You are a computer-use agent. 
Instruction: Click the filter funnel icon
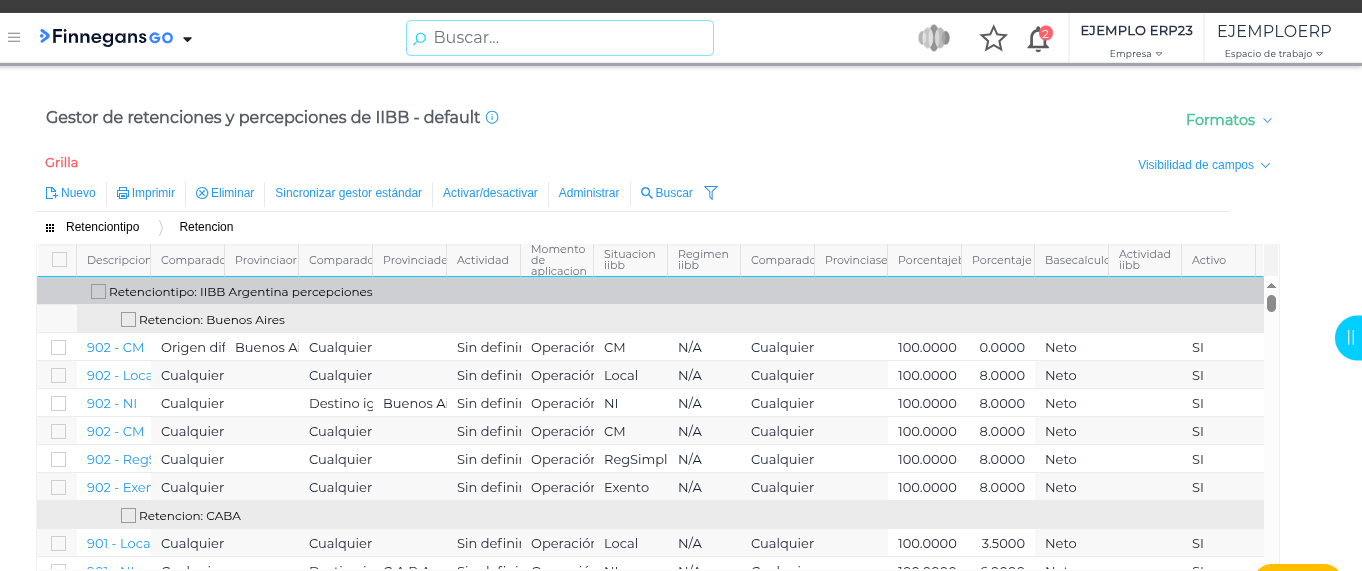(x=711, y=193)
